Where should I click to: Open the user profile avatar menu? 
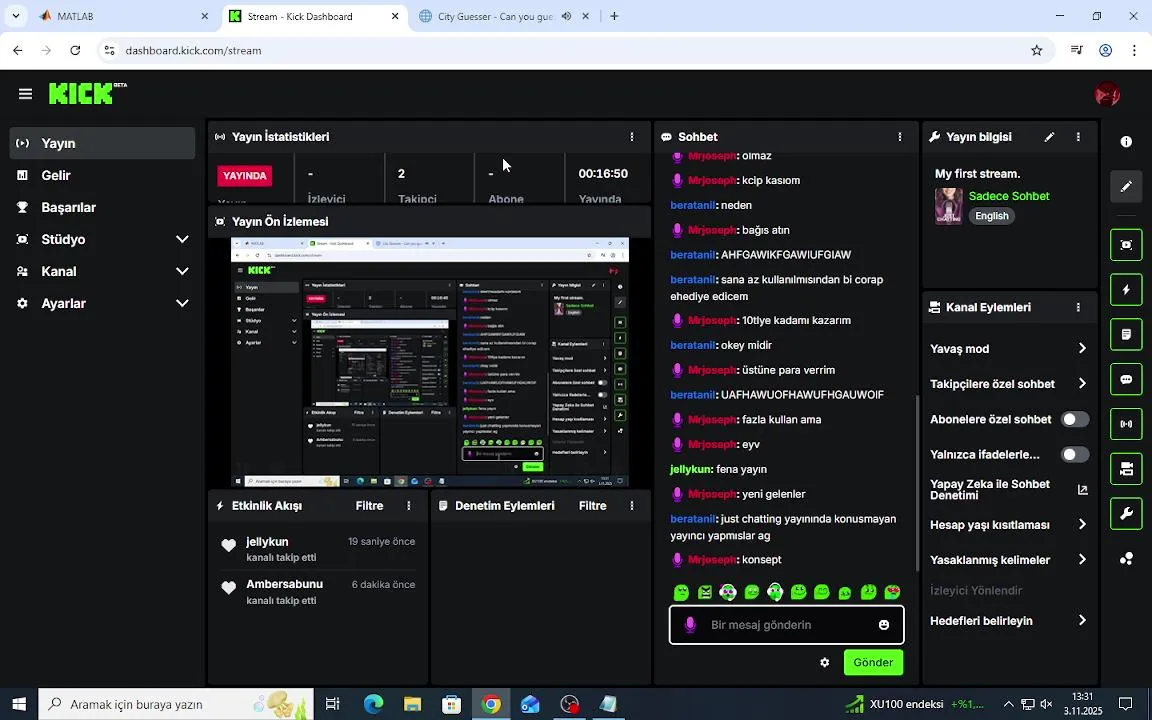click(1106, 94)
